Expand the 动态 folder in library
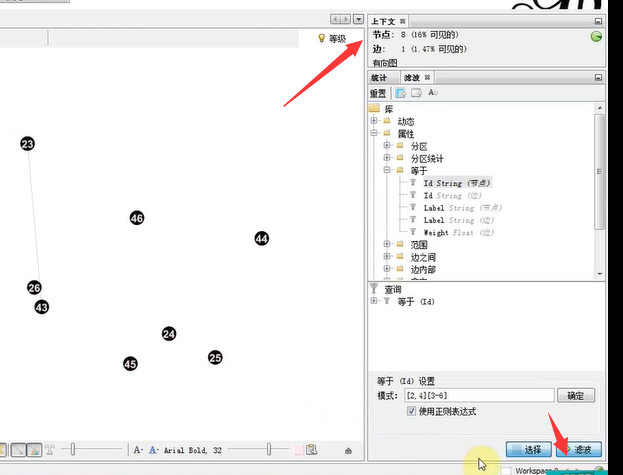Screen dimensions: 623x475 (x=374, y=120)
